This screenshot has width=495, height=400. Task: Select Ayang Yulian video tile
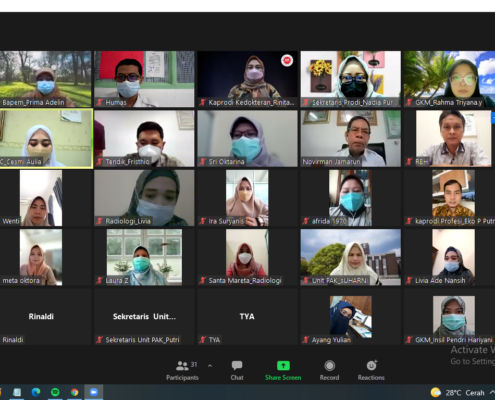351,316
